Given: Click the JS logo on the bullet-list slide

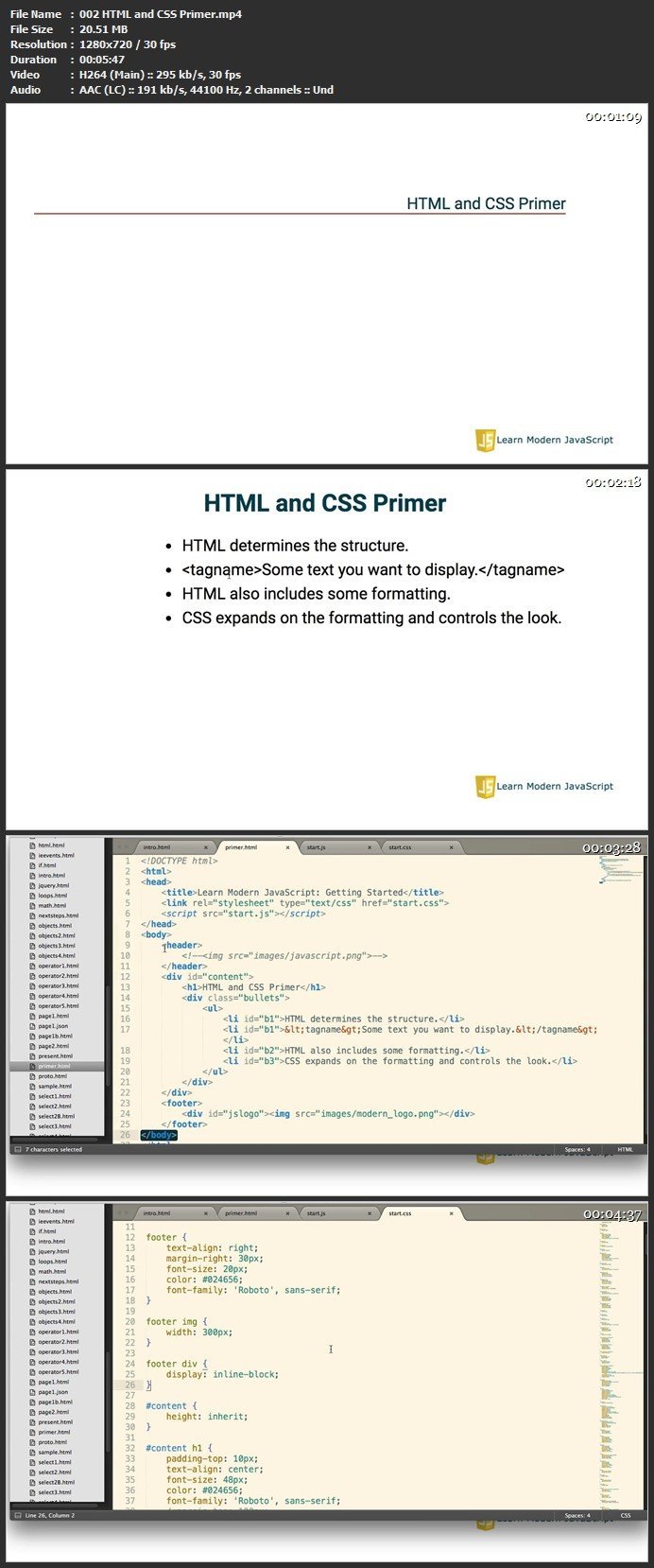Looking at the screenshot, I should point(485,786).
